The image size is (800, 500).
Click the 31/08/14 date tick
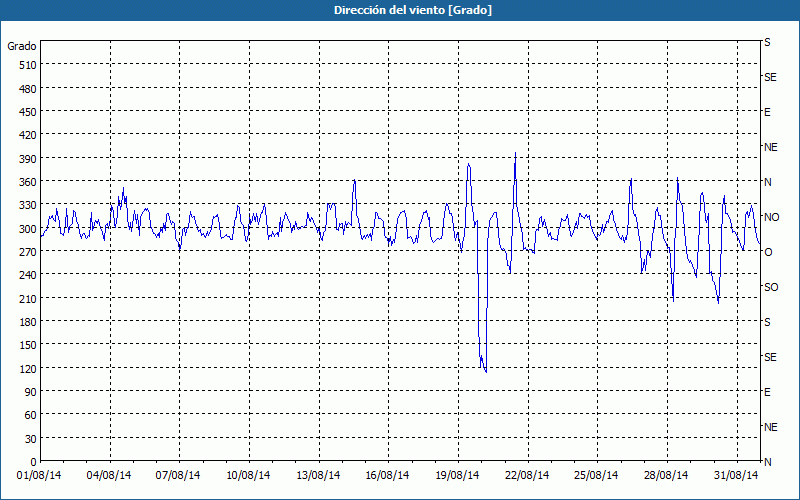click(x=736, y=476)
